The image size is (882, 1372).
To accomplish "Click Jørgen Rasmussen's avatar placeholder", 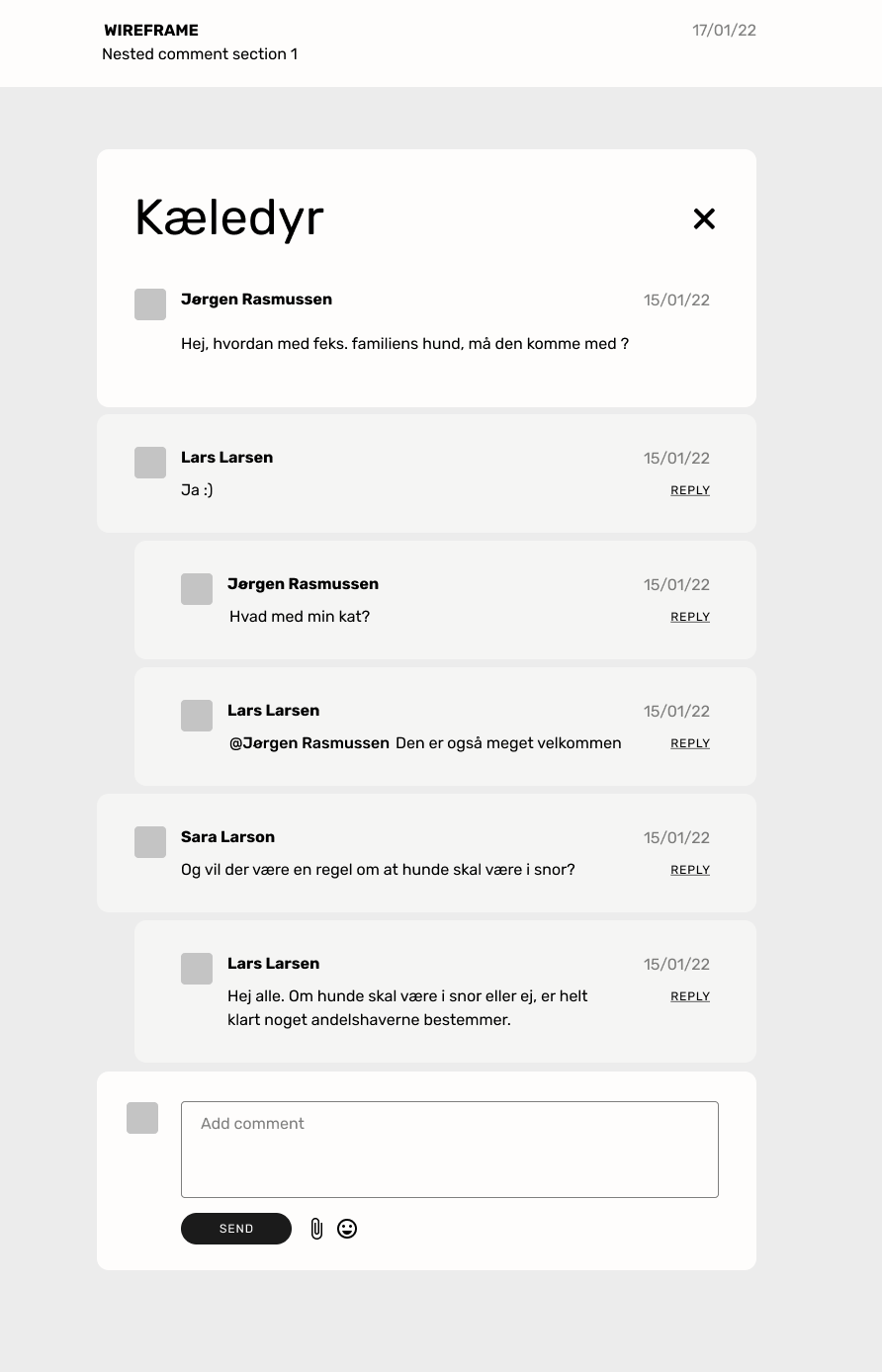I will click(149, 304).
